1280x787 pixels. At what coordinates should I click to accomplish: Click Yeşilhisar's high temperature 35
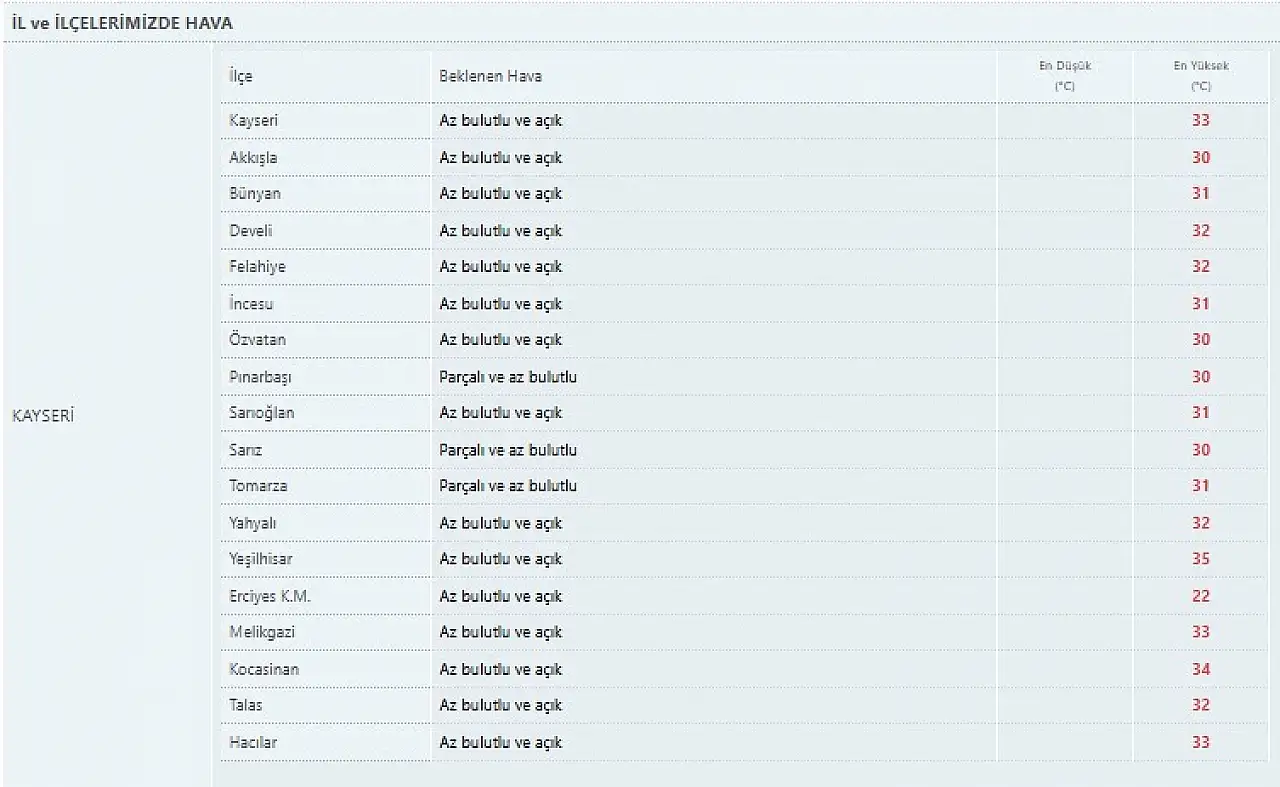(1201, 559)
